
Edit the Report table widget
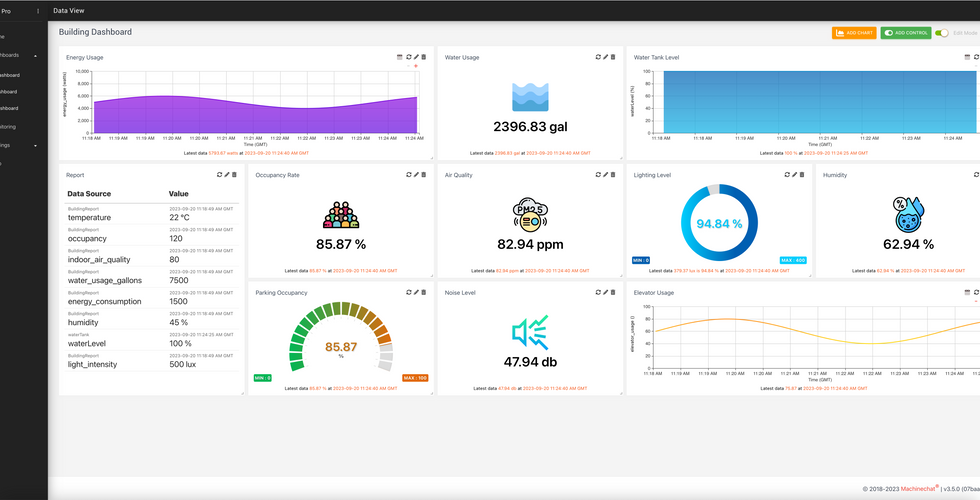pos(227,174)
